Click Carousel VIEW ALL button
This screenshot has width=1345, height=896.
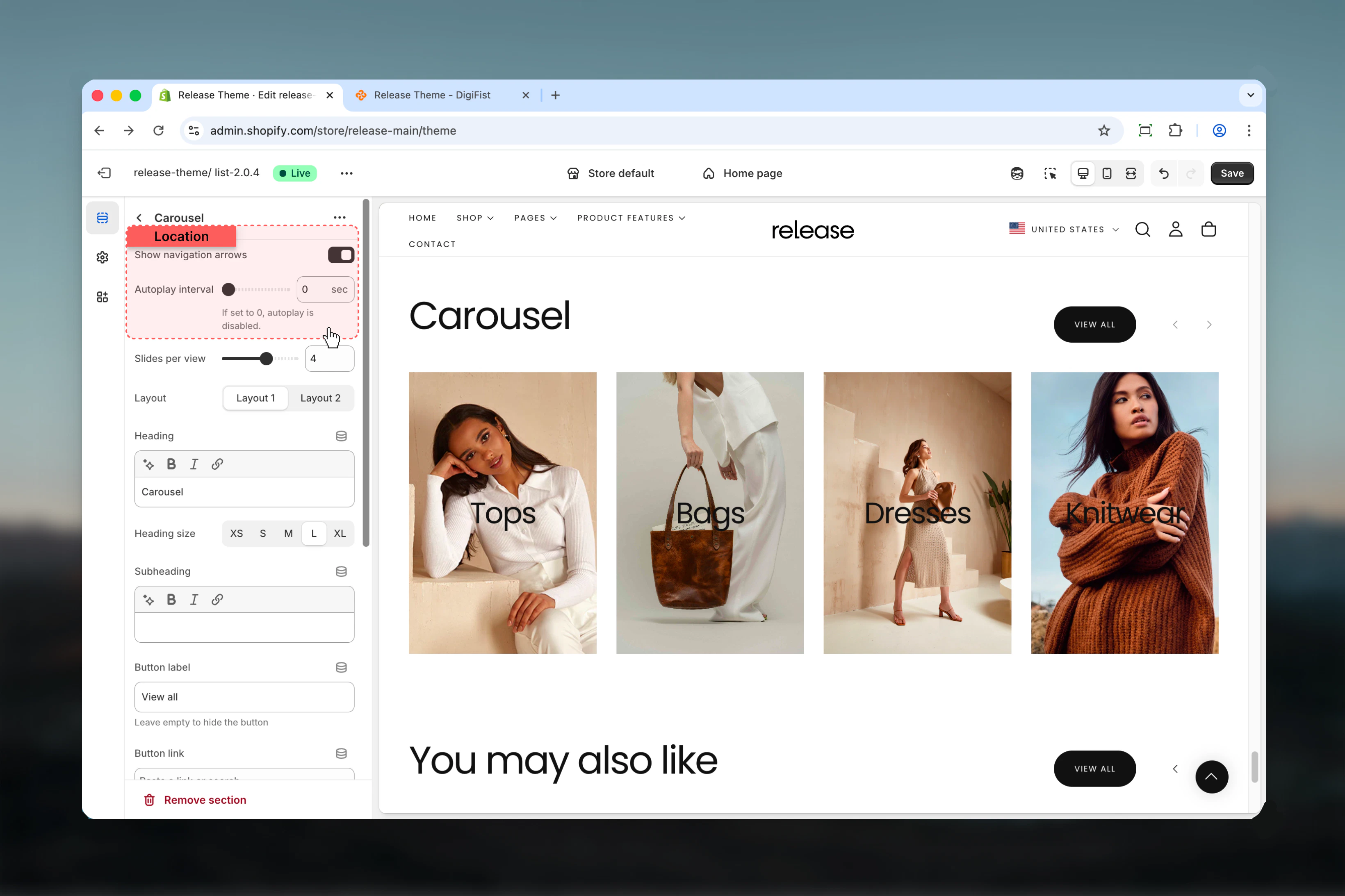[1094, 325]
